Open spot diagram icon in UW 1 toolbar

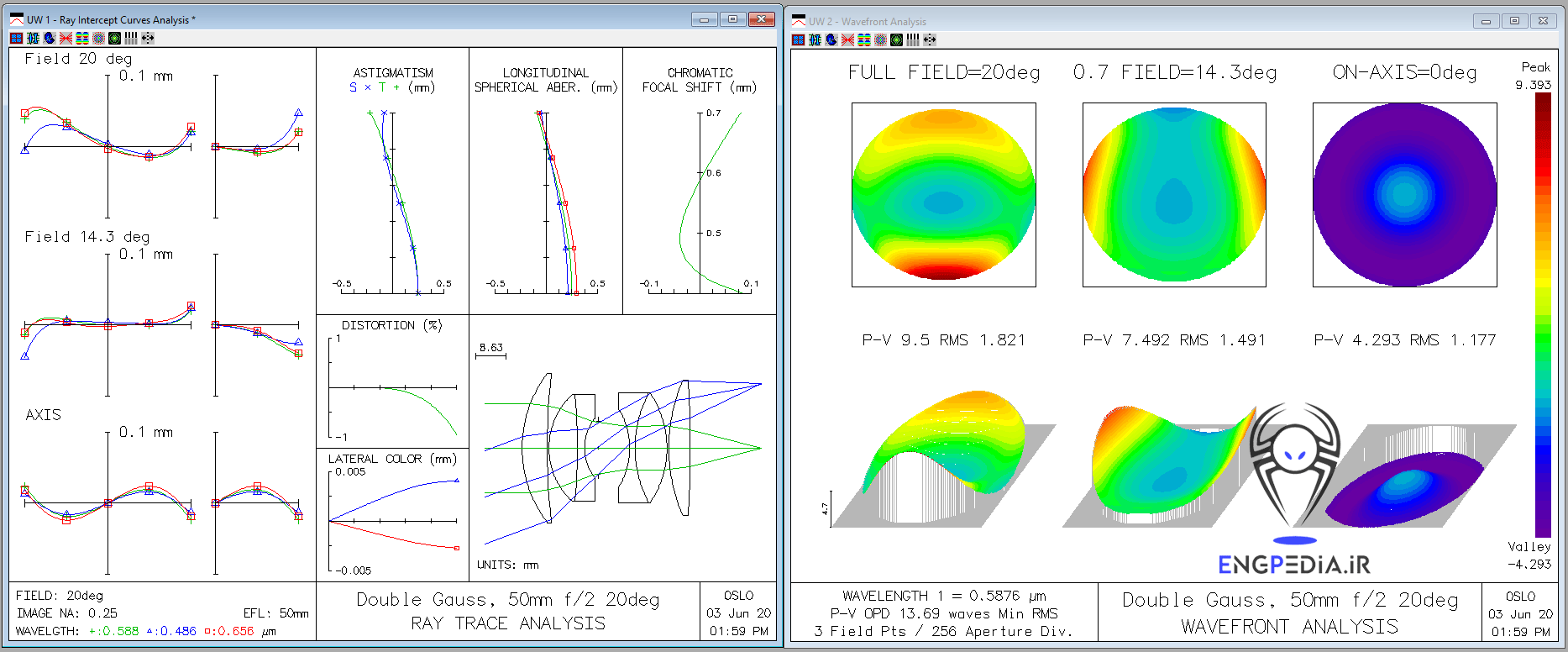98,38
